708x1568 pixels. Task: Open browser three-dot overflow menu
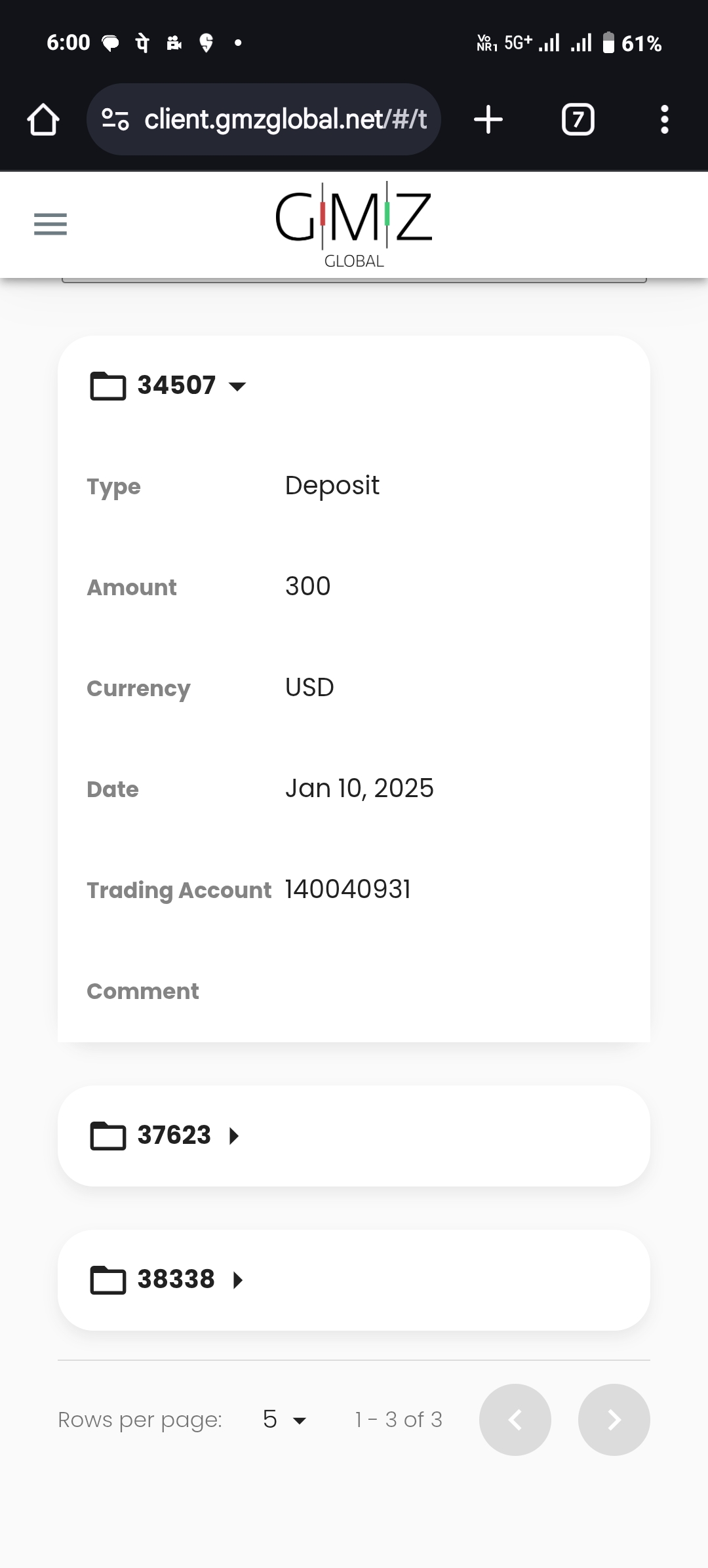(x=664, y=120)
